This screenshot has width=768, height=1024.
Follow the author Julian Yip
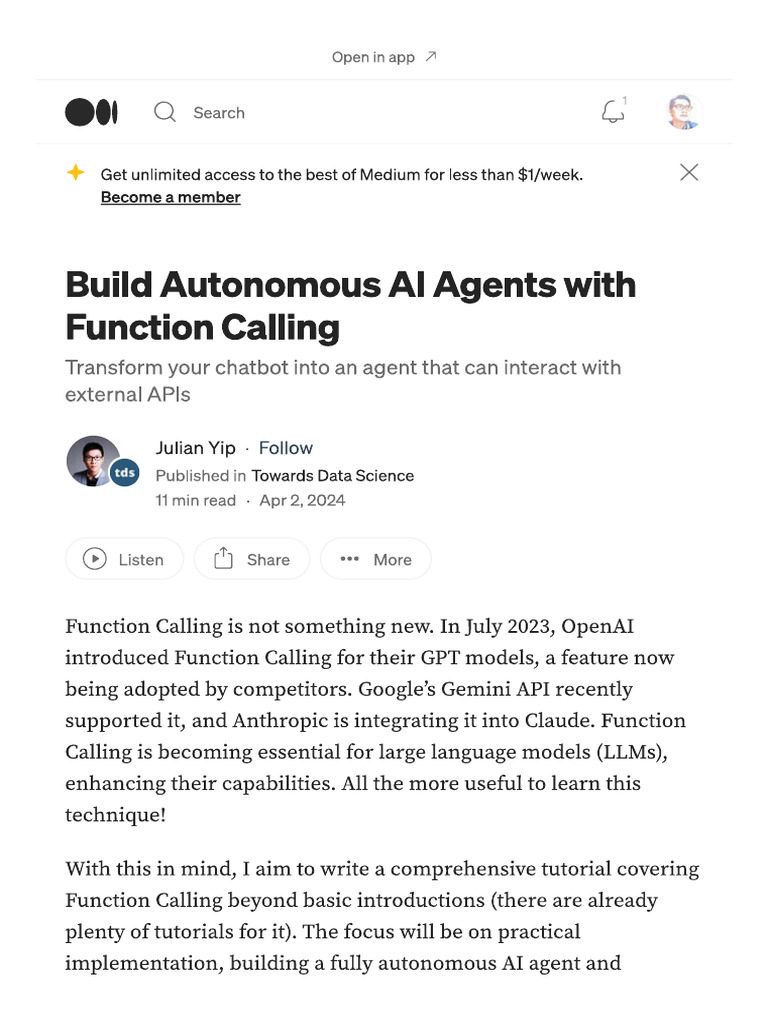point(285,448)
